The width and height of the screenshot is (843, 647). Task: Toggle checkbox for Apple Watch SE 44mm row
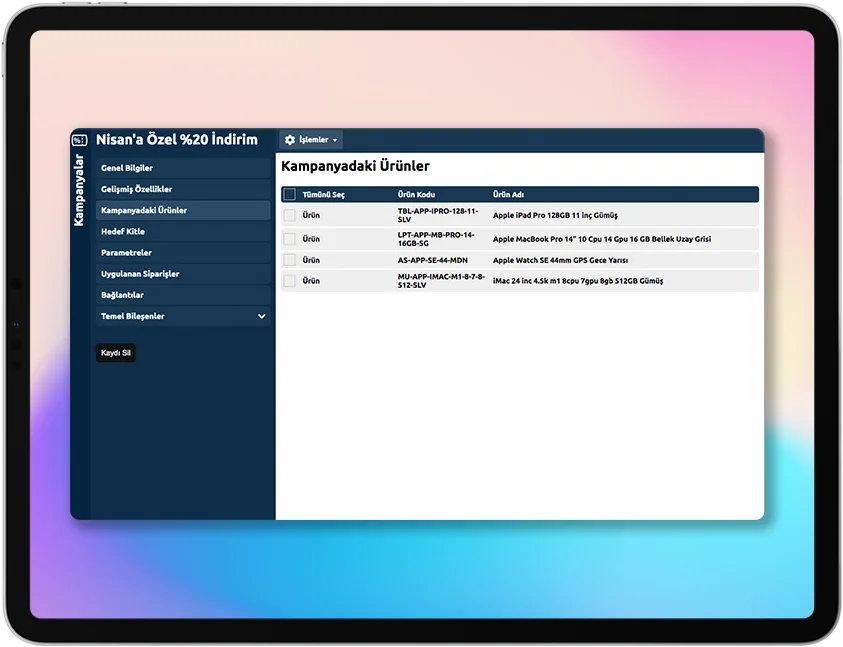(289, 260)
